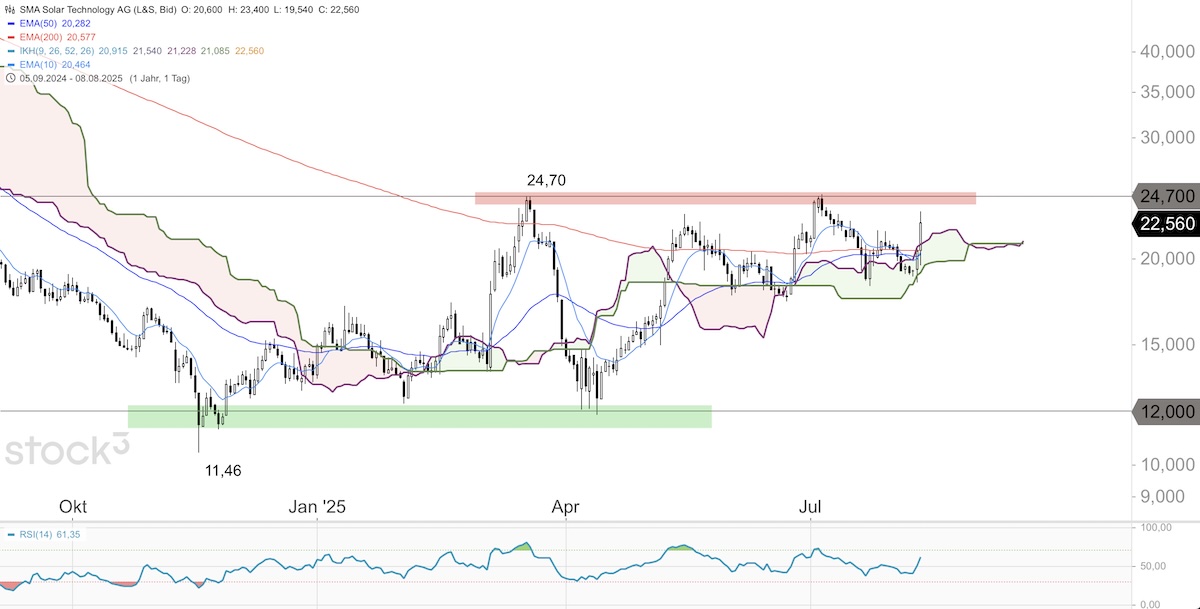Click the EMA(50) legend label
Screen dimensions: 1200x609
pos(38,23)
